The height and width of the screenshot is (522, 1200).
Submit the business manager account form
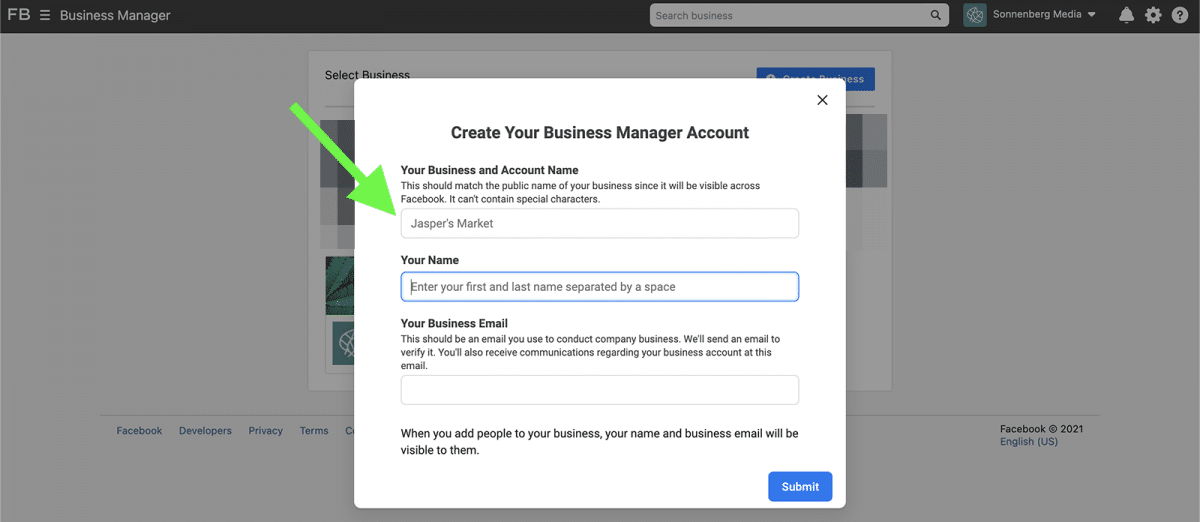[800, 486]
